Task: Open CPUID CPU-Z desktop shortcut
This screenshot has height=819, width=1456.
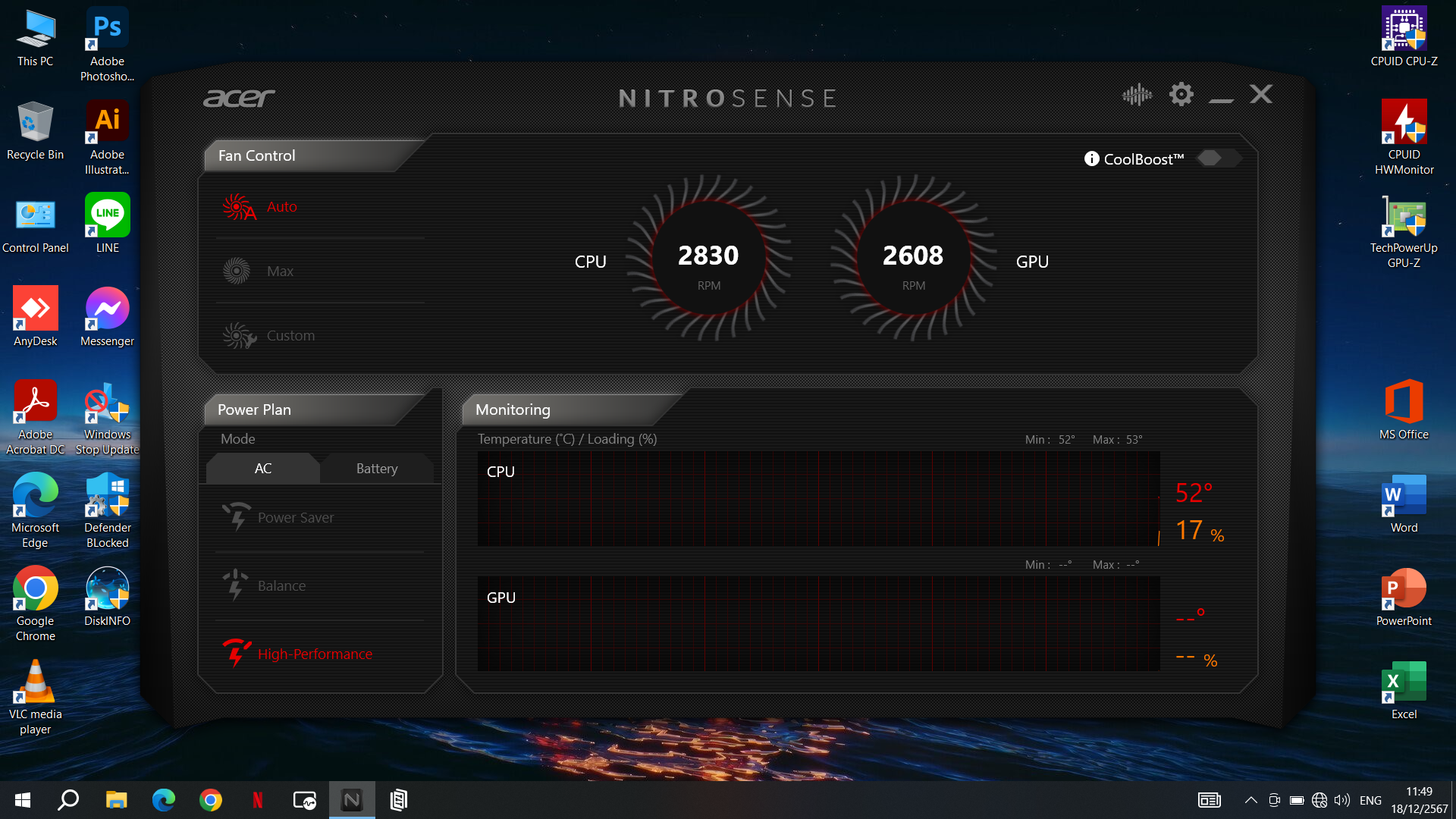Action: click(1404, 36)
